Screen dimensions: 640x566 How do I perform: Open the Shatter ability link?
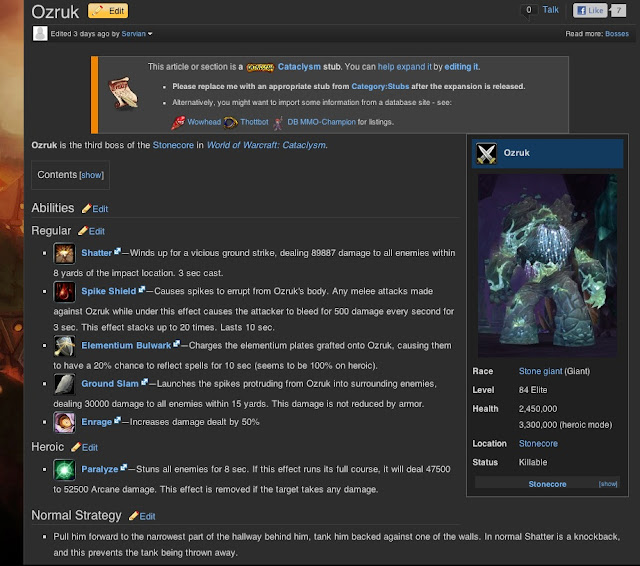click(x=96, y=253)
